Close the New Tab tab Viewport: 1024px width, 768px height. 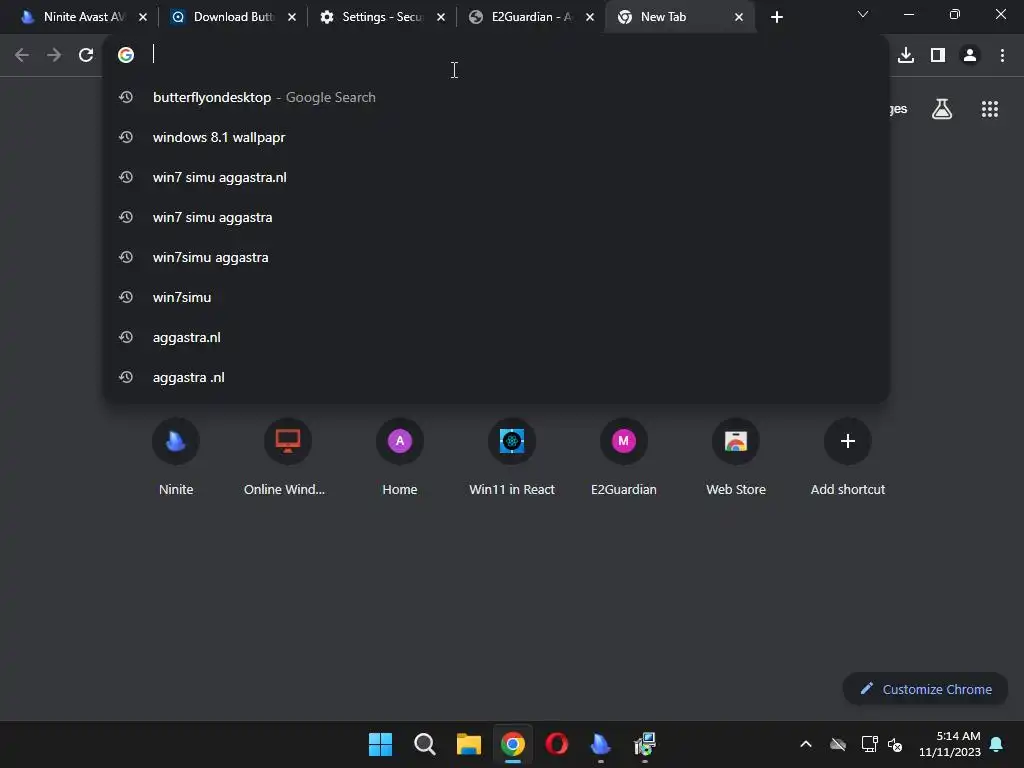point(739,17)
